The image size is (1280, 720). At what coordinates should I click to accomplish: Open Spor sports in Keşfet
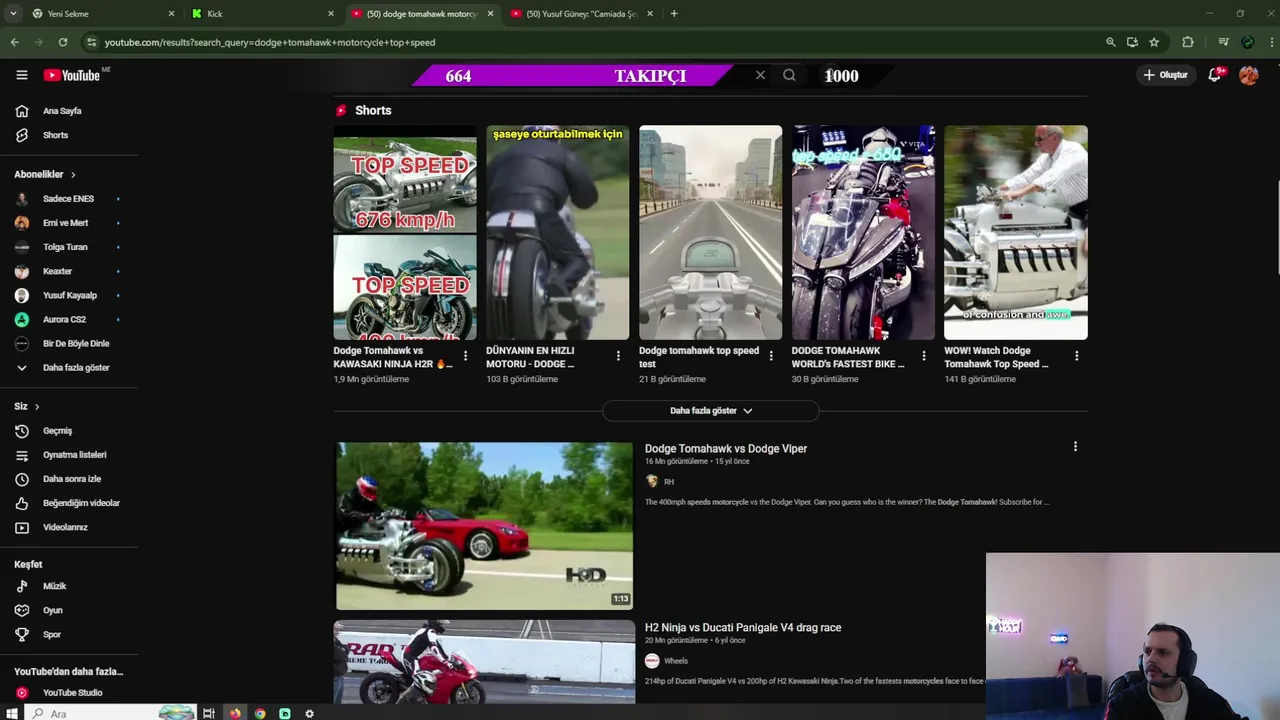click(x=51, y=634)
